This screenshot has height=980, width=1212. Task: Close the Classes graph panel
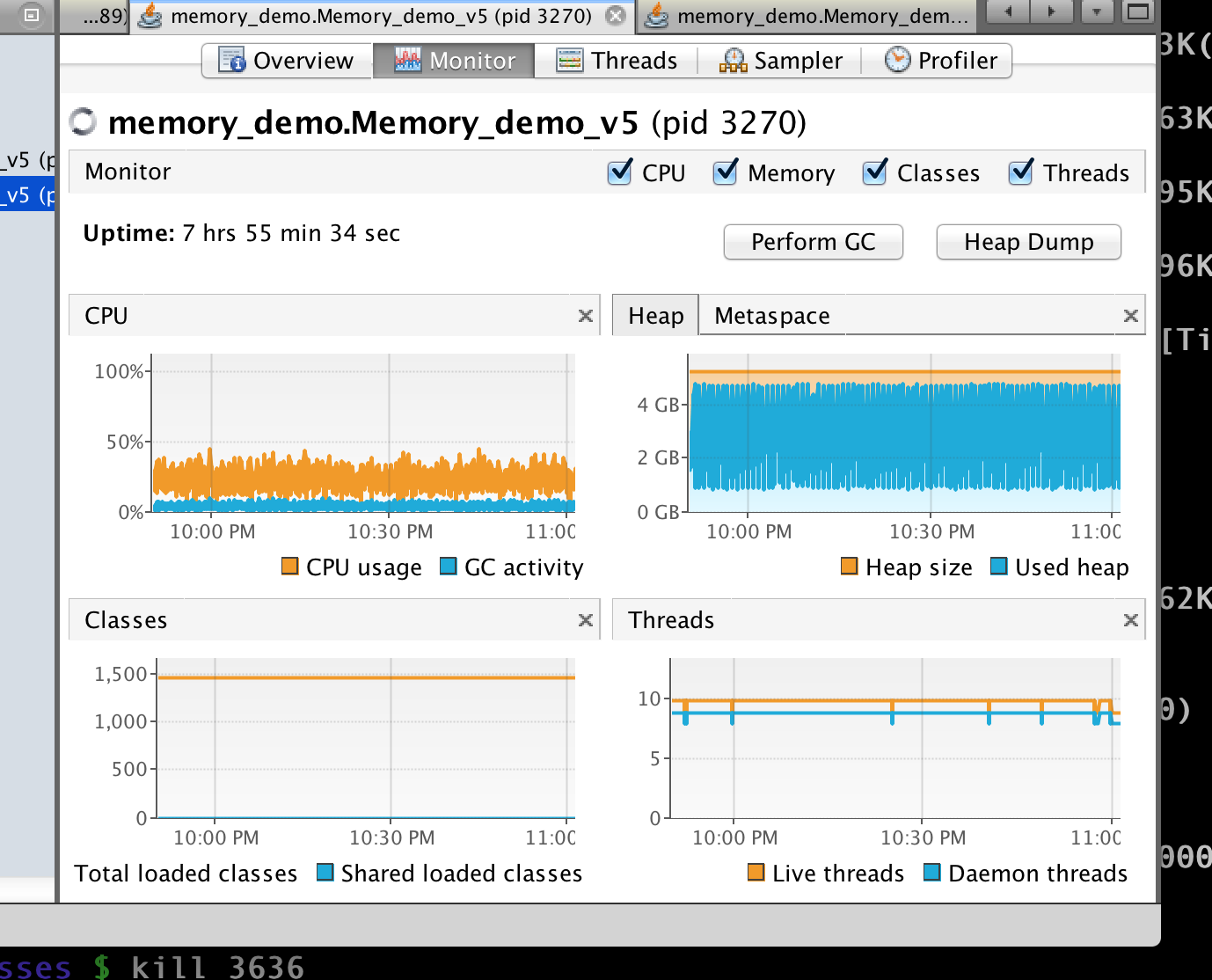[x=586, y=620]
